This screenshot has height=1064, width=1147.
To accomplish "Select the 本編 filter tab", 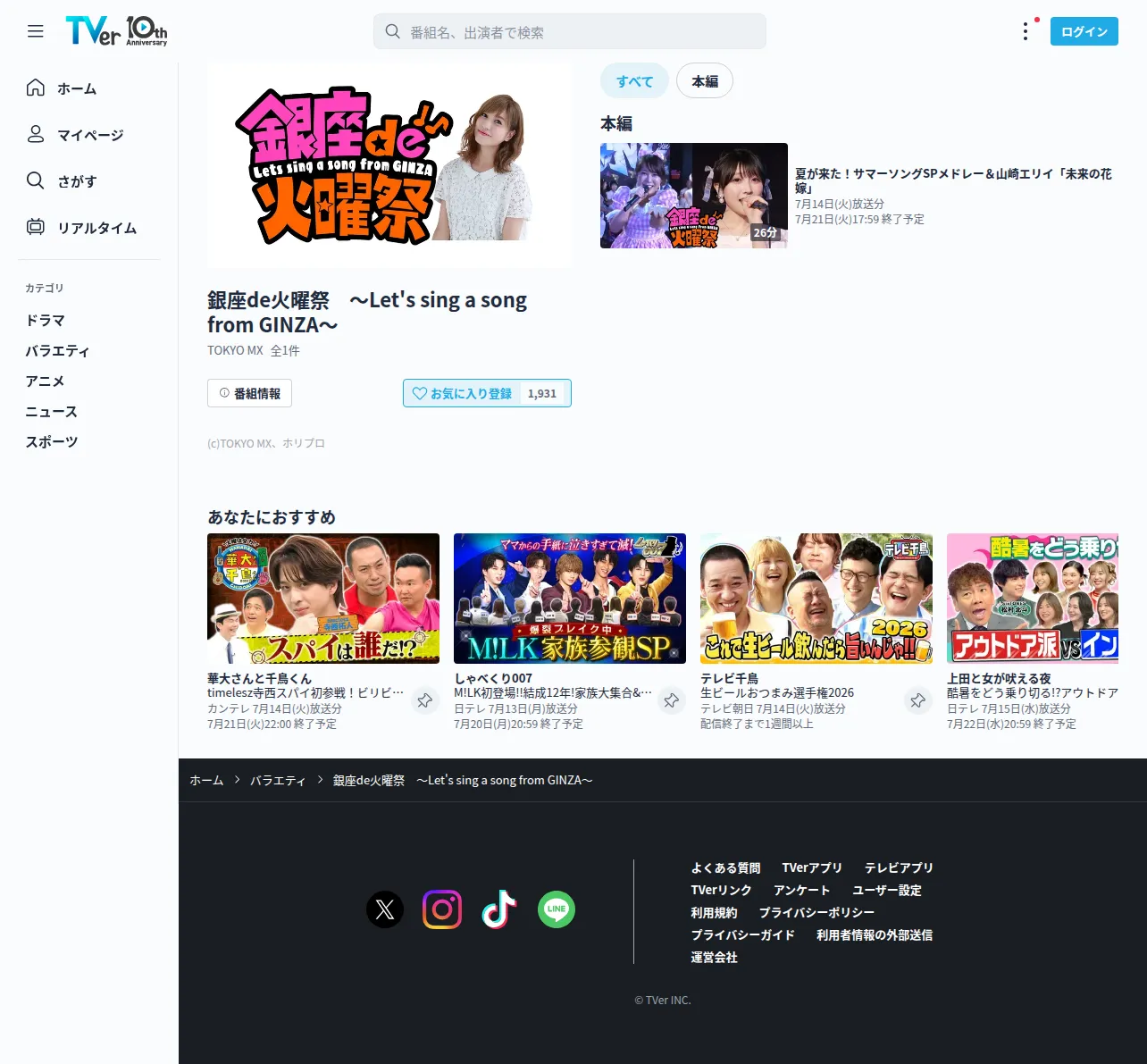I will pos(705,81).
